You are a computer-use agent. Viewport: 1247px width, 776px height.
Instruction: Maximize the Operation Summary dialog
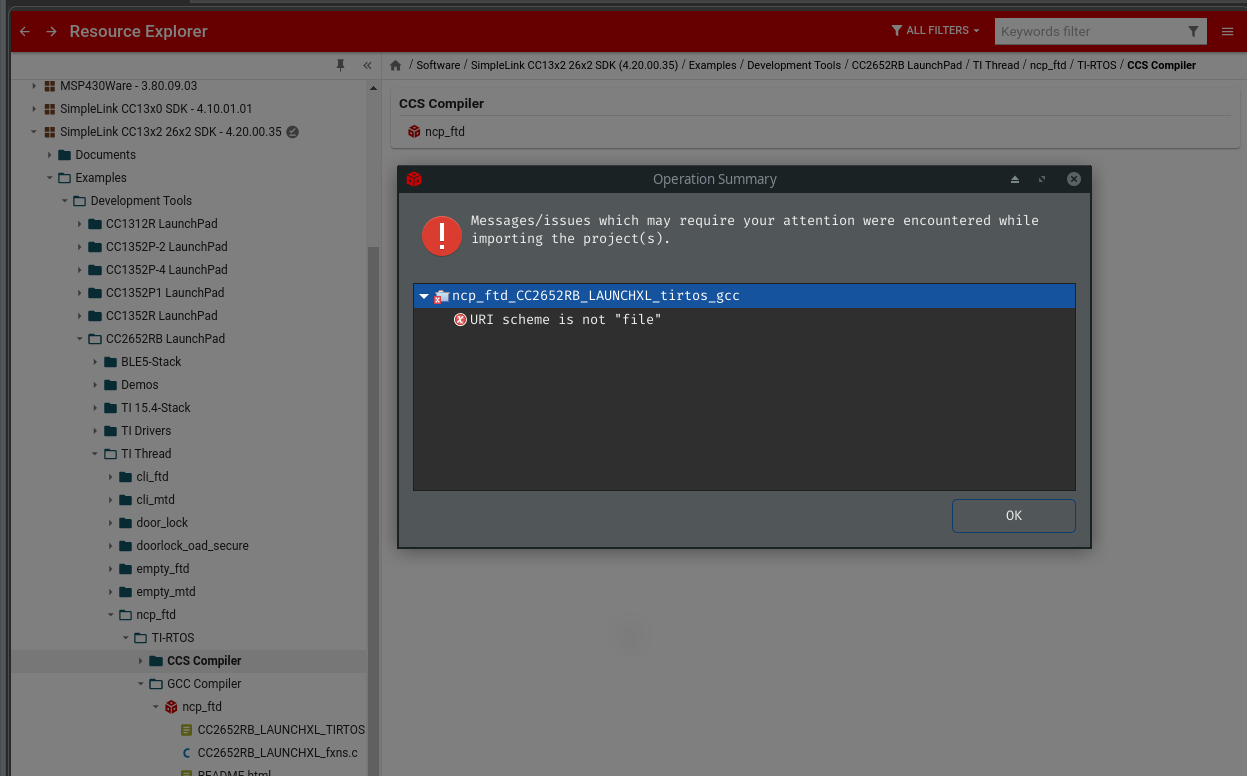pyautogui.click(x=1042, y=179)
